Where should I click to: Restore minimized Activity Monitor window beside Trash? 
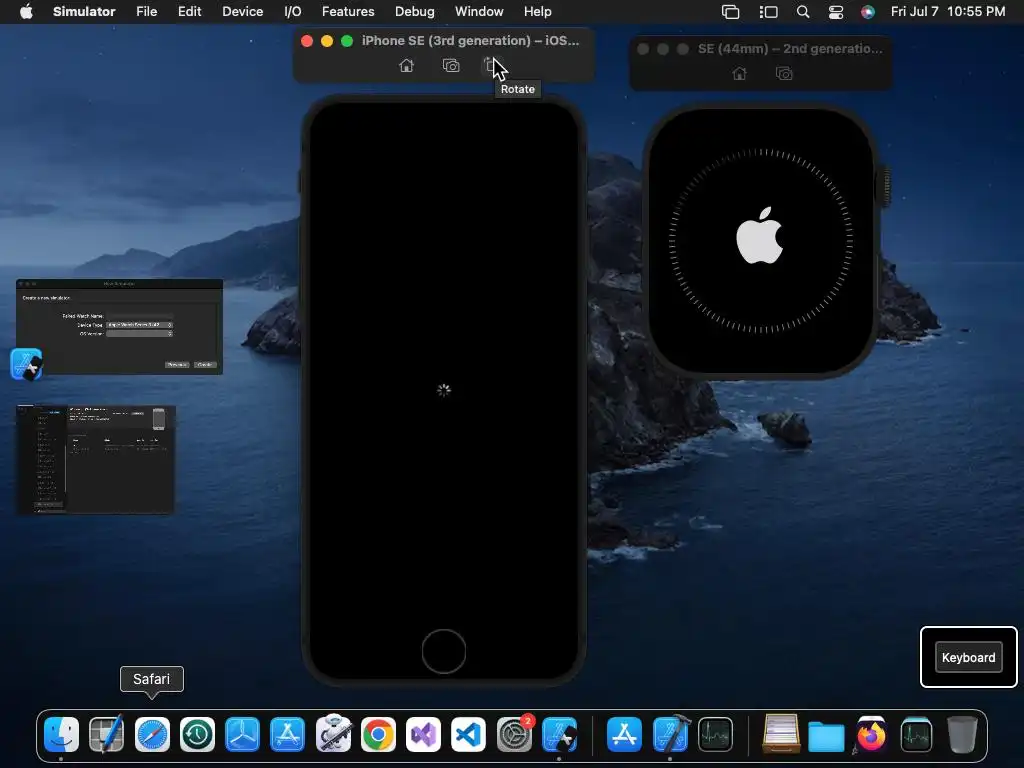[916, 735]
